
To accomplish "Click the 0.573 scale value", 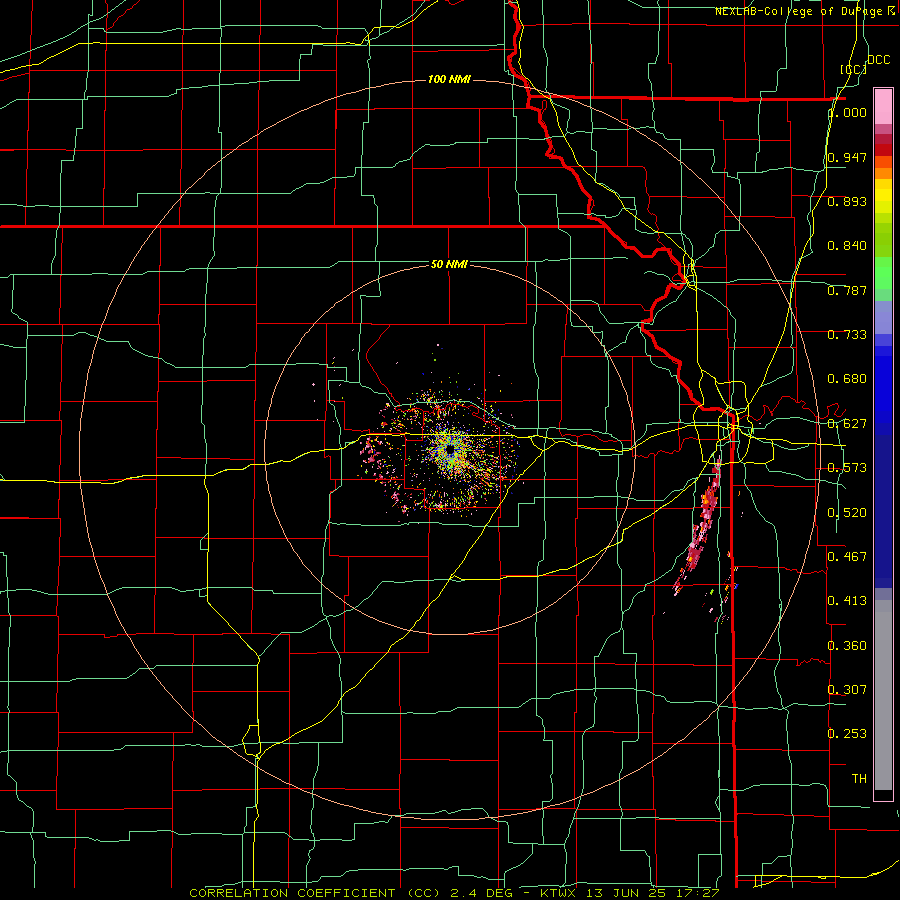I will pos(847,468).
